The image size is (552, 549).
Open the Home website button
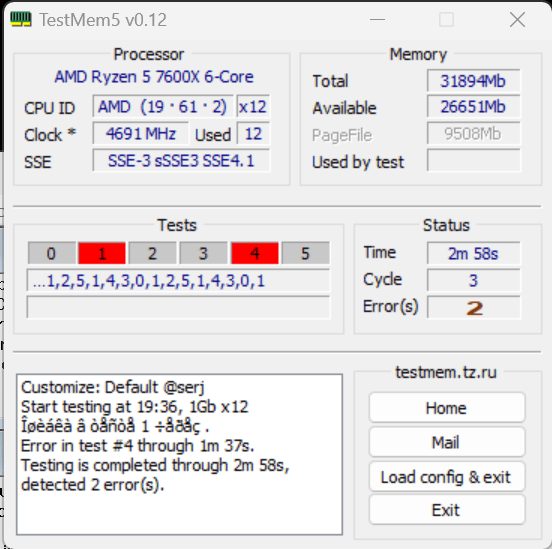pyautogui.click(x=447, y=408)
